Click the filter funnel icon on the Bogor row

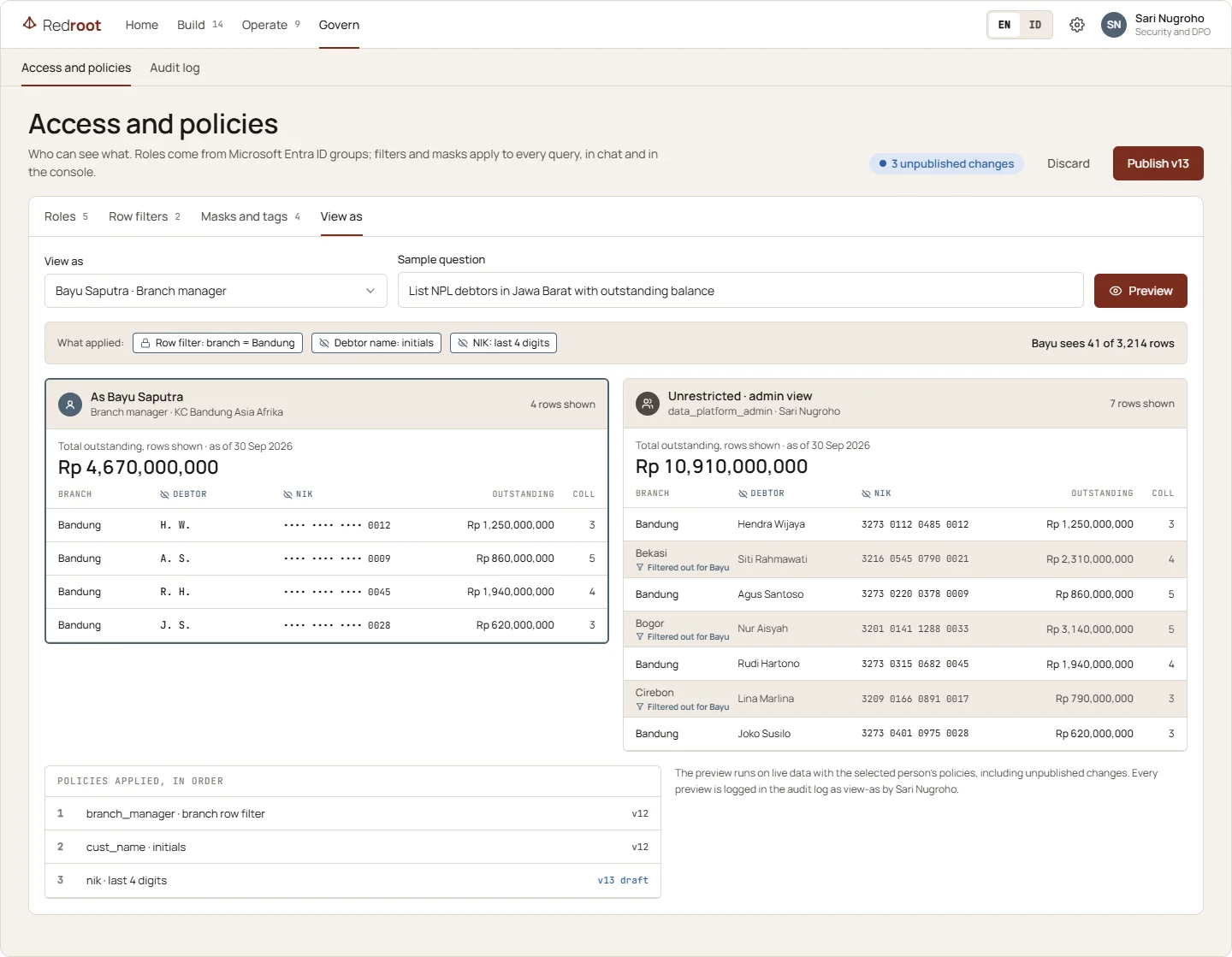tap(640, 637)
